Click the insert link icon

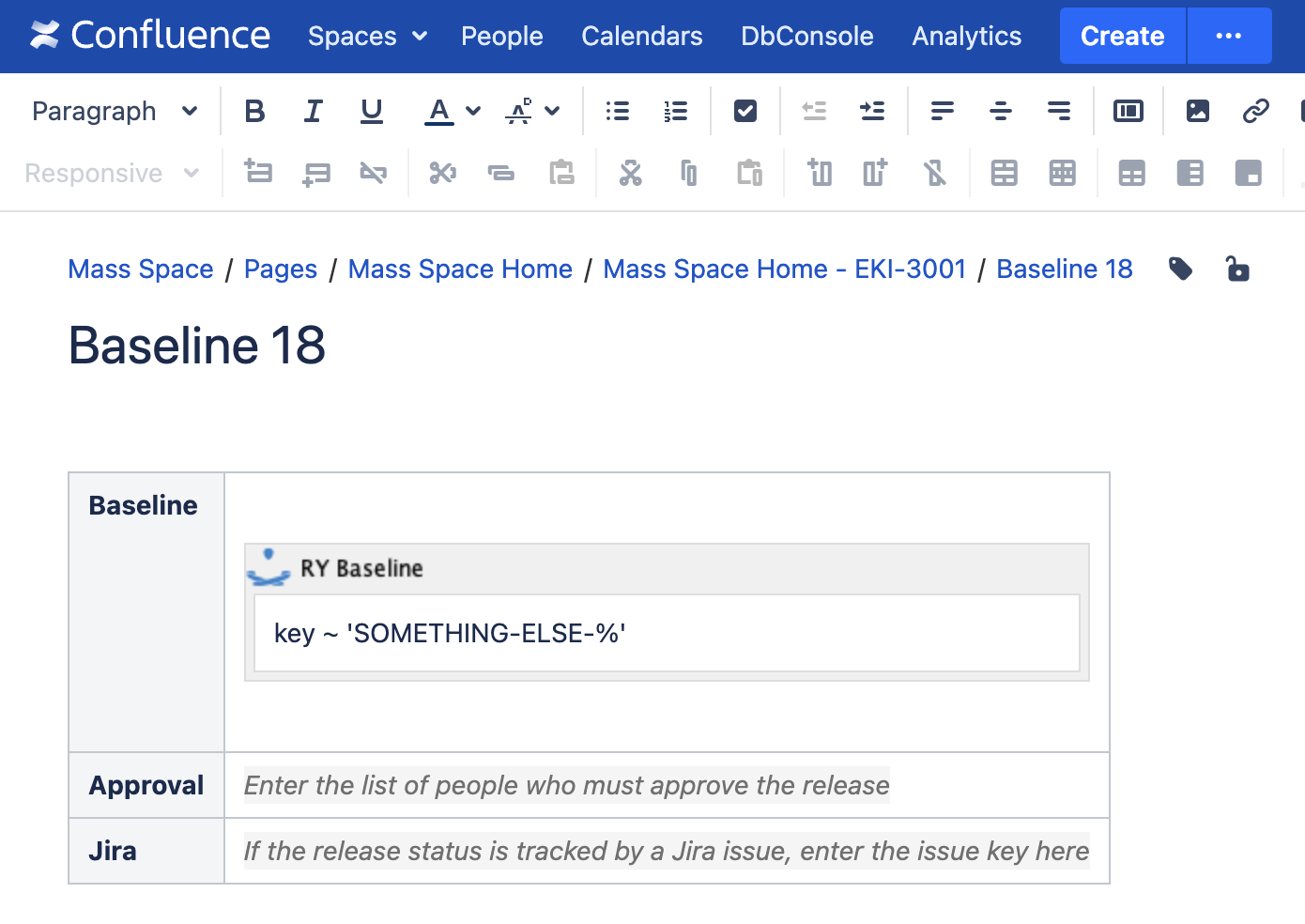(x=1255, y=111)
